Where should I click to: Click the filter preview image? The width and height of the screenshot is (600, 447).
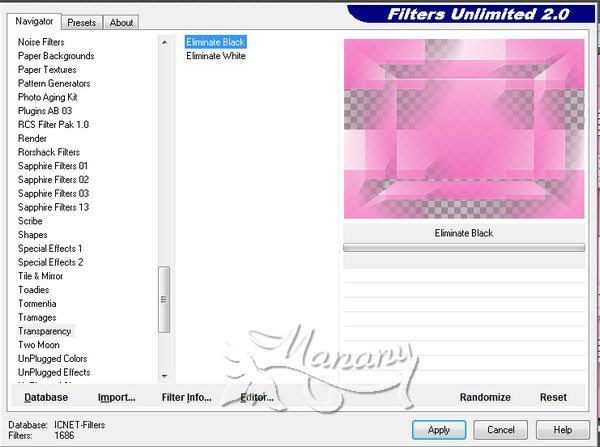tap(464, 129)
